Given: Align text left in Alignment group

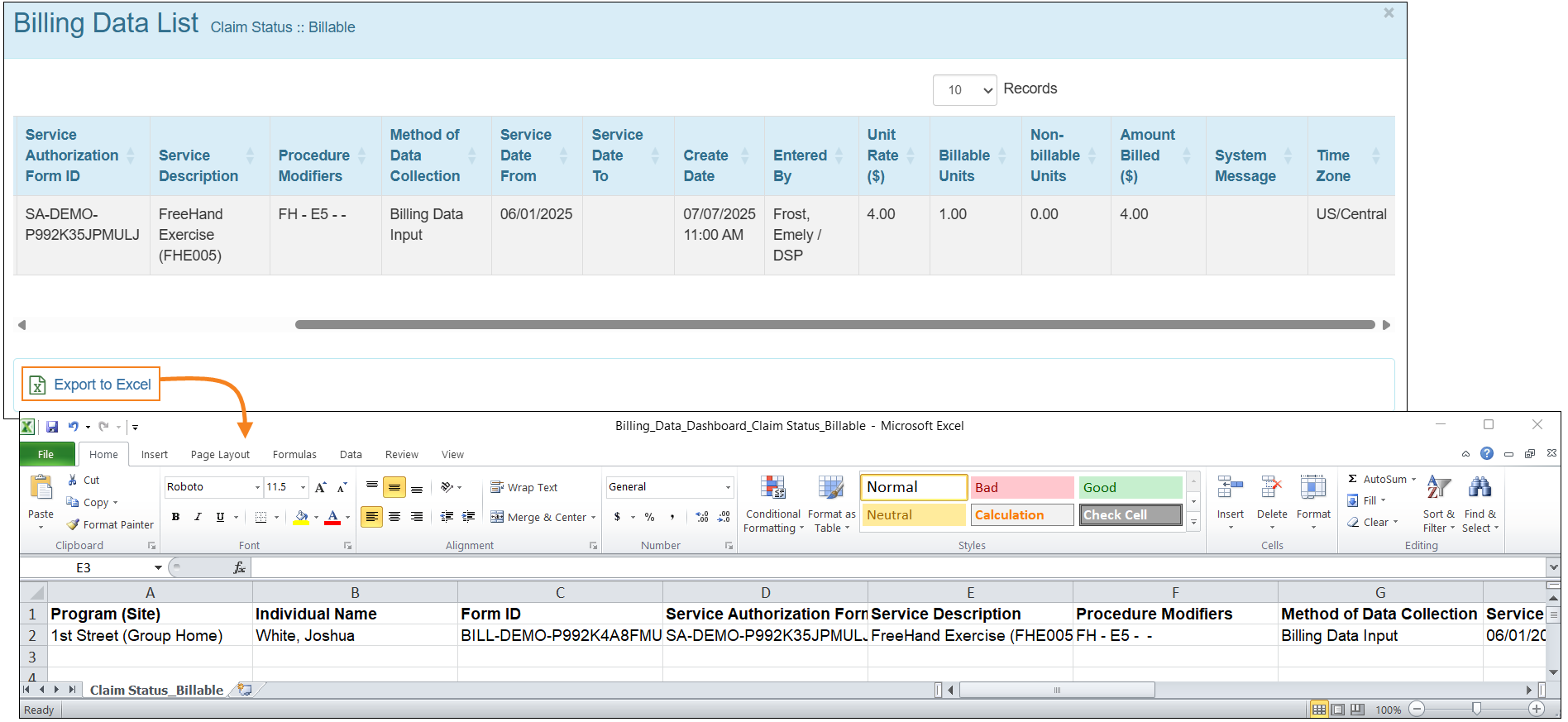Looking at the screenshot, I should [x=372, y=517].
